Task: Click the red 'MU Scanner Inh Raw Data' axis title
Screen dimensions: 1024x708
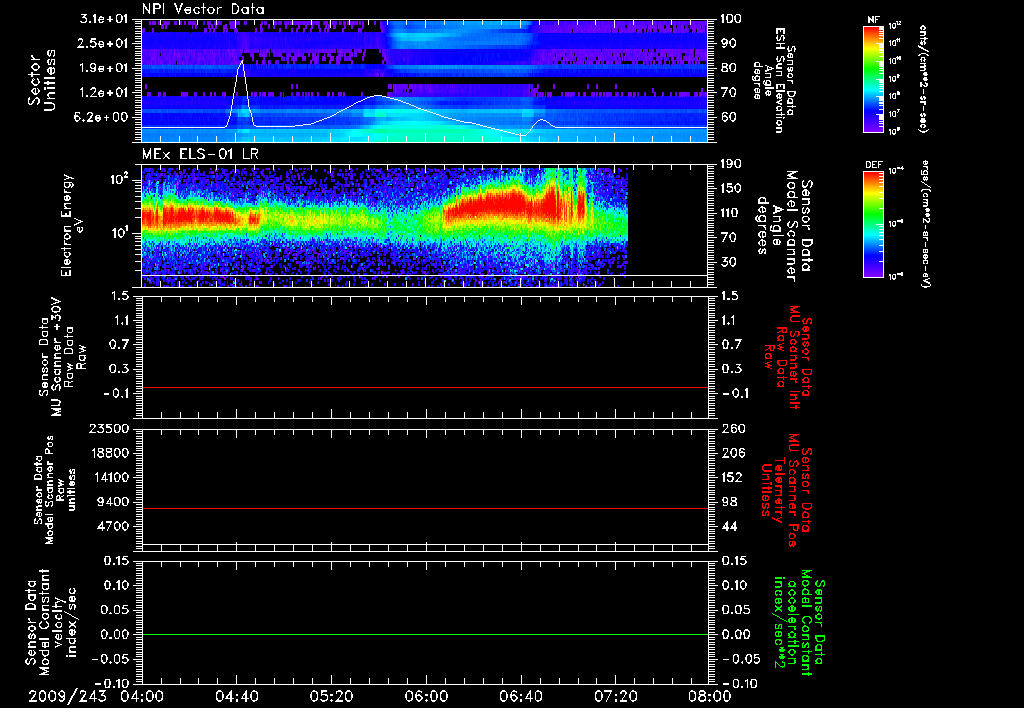Action: [x=788, y=357]
